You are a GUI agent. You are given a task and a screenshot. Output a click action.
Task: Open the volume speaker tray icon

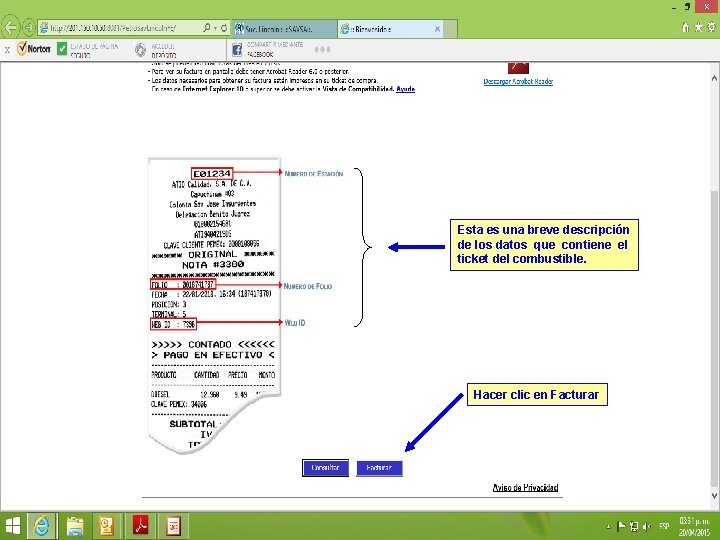tap(647, 526)
